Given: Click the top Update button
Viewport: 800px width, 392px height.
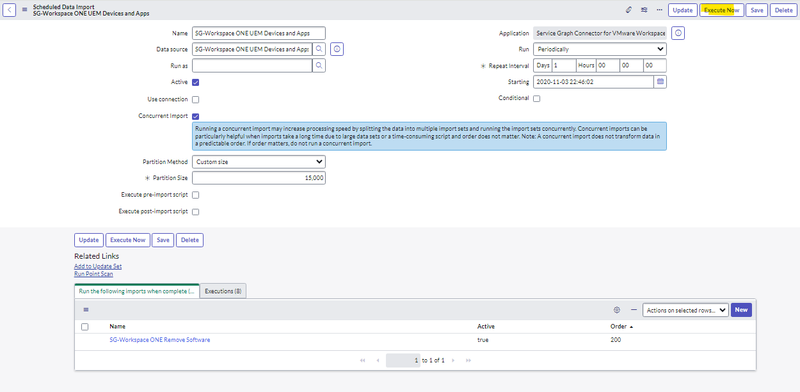Looking at the screenshot, I should tap(683, 10).
